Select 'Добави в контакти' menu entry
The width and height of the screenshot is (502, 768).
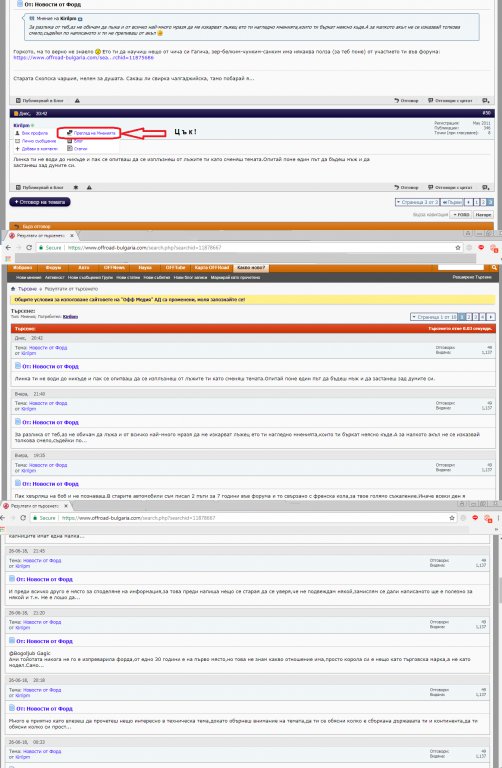click(39, 148)
